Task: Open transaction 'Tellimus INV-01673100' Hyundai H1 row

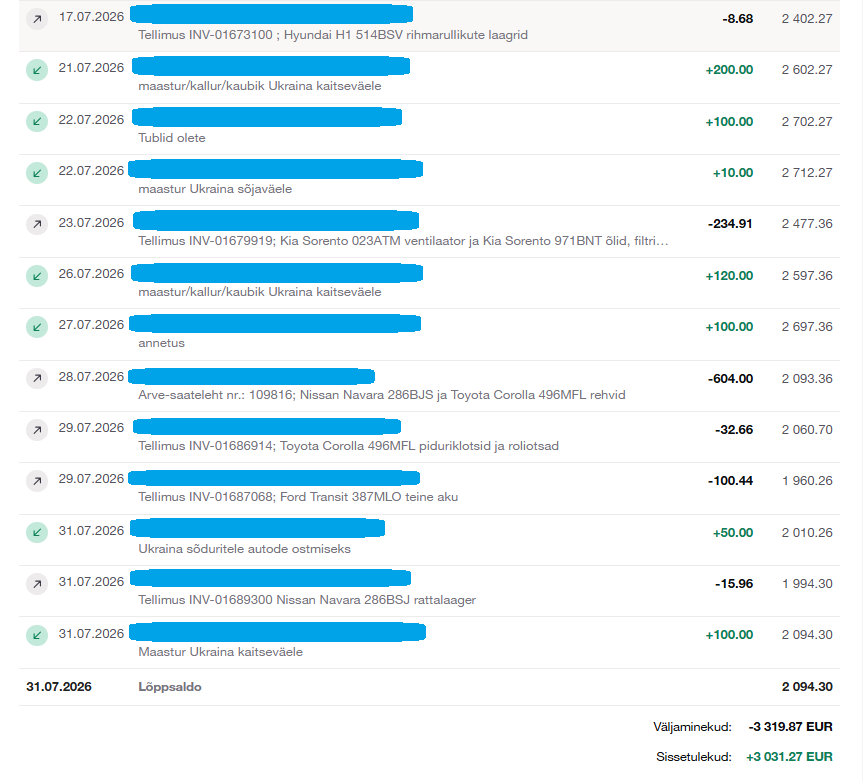Action: pos(429,26)
